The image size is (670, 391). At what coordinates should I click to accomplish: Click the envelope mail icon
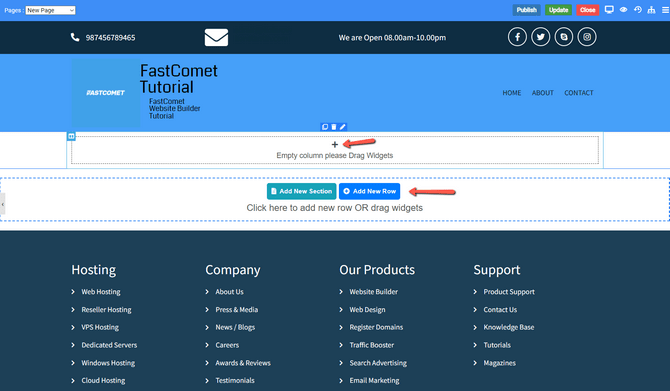(x=216, y=38)
